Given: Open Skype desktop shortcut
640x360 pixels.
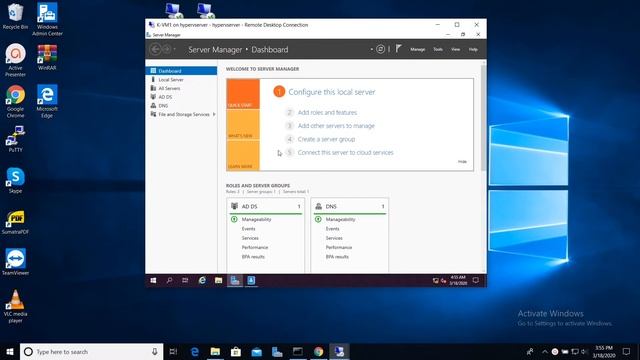Looking at the screenshot, I should pos(15,180).
